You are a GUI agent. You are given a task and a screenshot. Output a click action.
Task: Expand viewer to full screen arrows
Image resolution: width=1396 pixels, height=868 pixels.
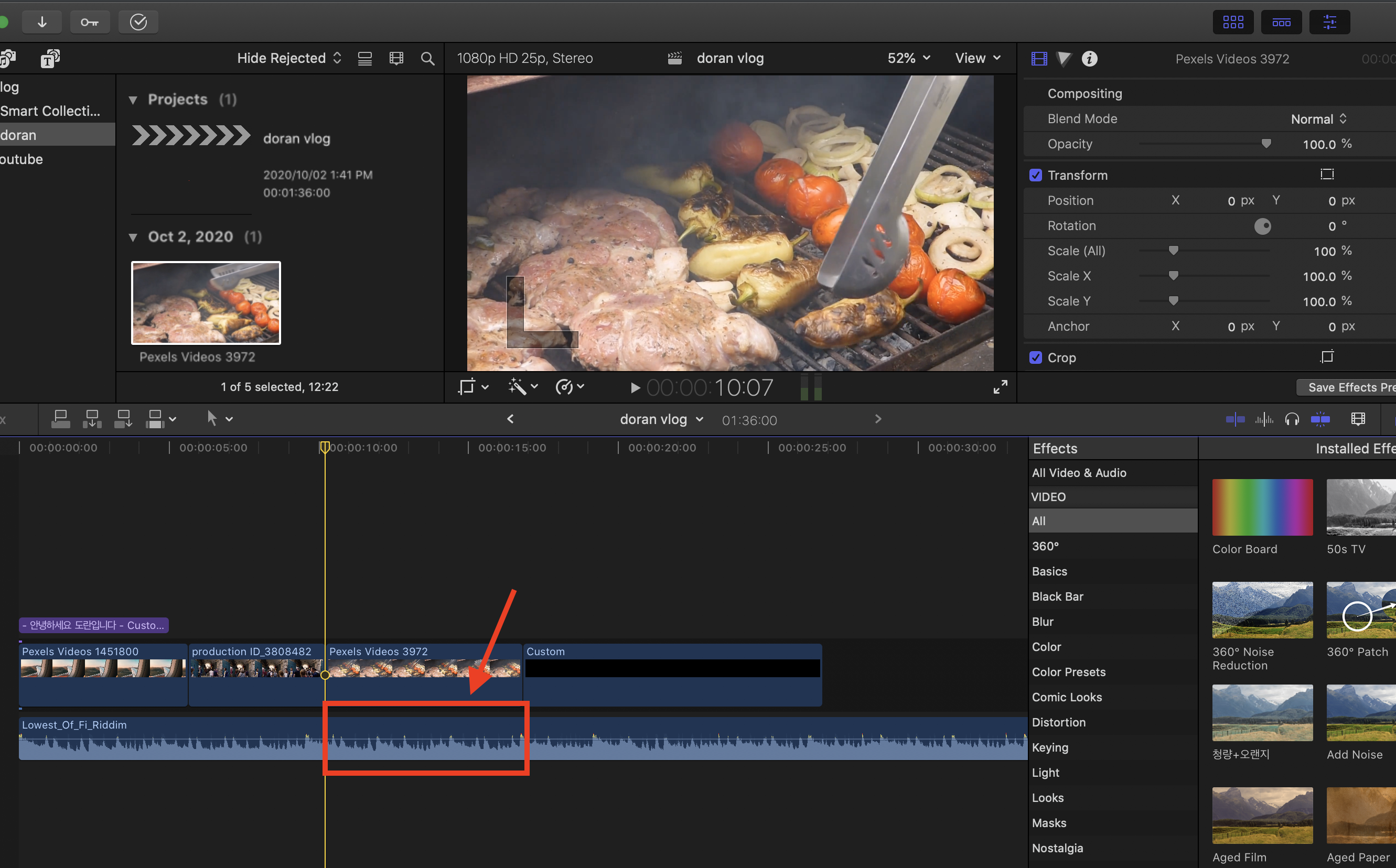click(x=1000, y=387)
